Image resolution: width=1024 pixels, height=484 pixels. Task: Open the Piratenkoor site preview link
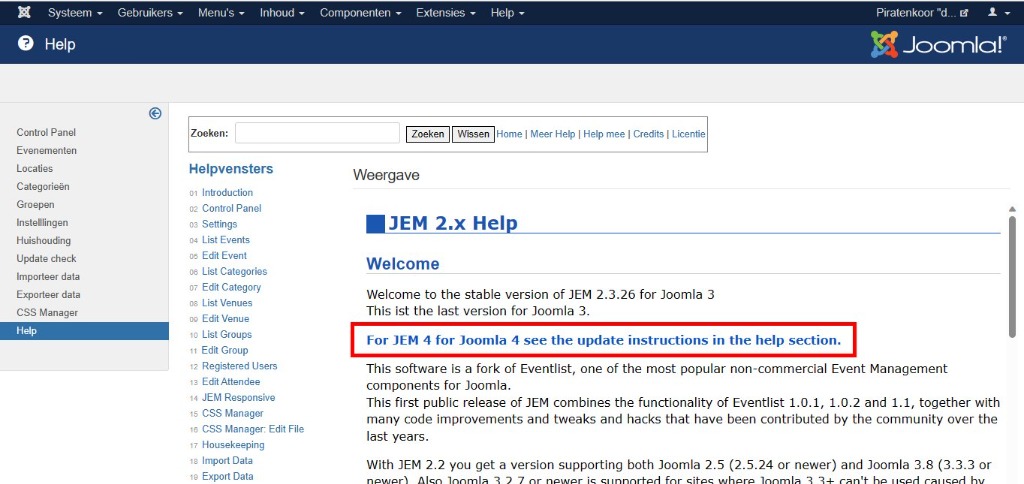pyautogui.click(x=921, y=12)
